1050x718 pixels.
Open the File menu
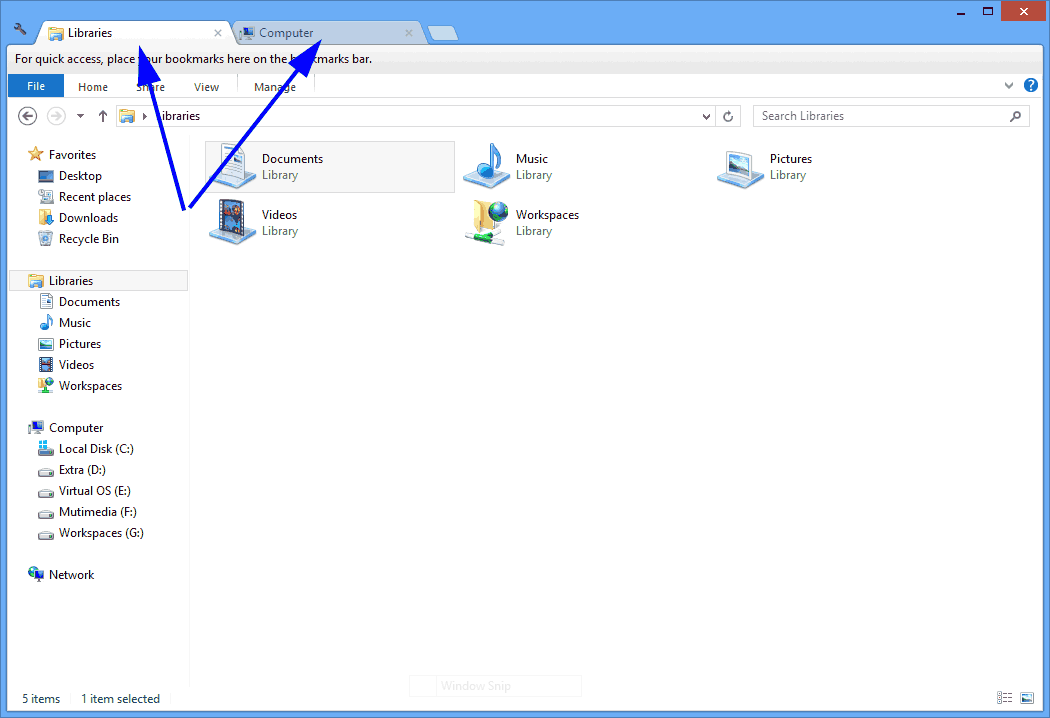click(x=36, y=86)
